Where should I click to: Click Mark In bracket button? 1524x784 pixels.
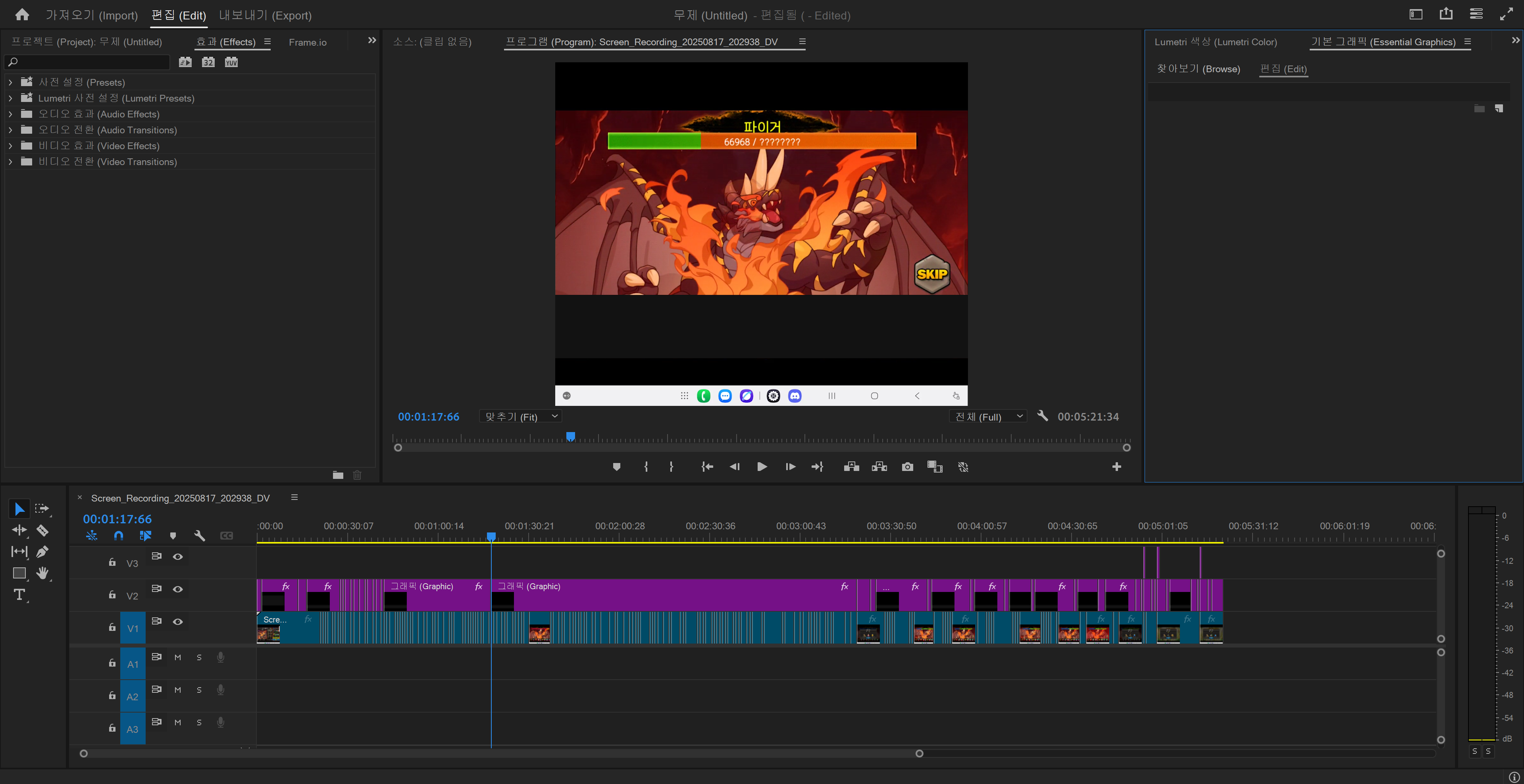(x=646, y=467)
